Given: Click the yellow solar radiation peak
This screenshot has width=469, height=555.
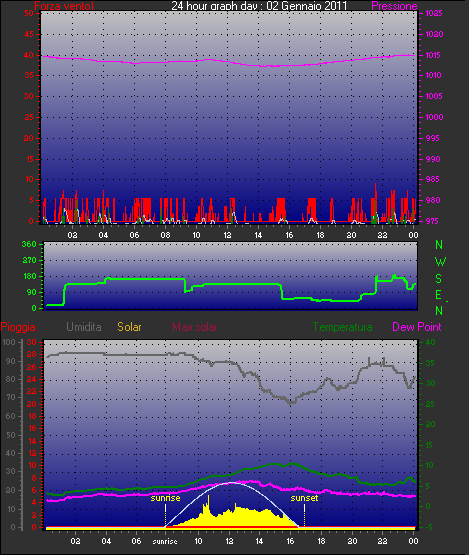Looking at the screenshot, I should (208, 500).
